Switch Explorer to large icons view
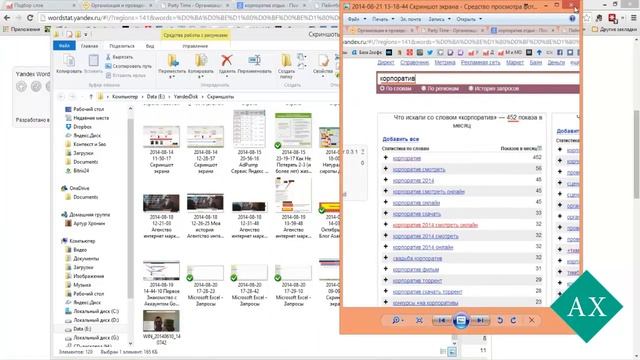Screen dimensions: 640x360 tap(452, 351)
